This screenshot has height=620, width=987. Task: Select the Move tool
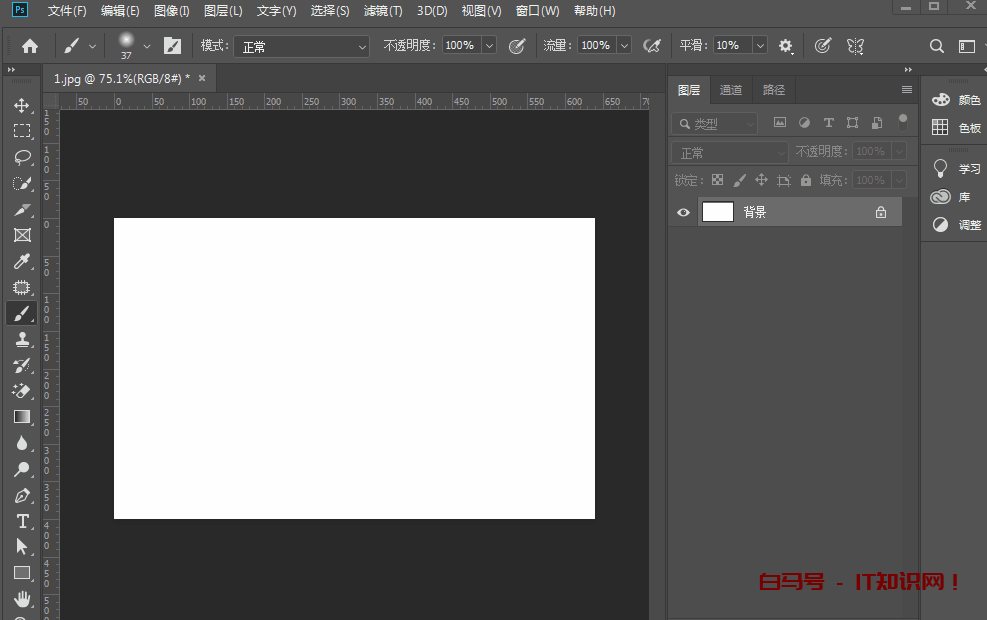pyautogui.click(x=21, y=105)
